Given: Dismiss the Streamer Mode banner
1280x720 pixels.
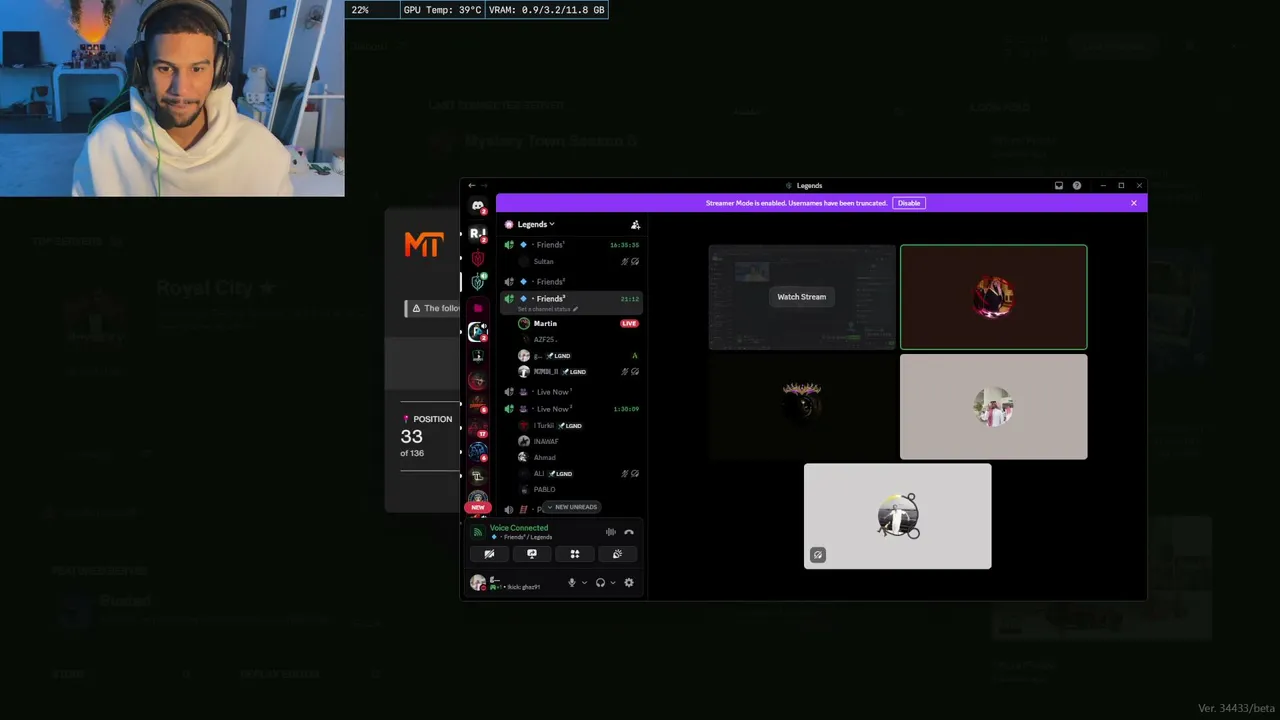Looking at the screenshot, I should [1134, 203].
